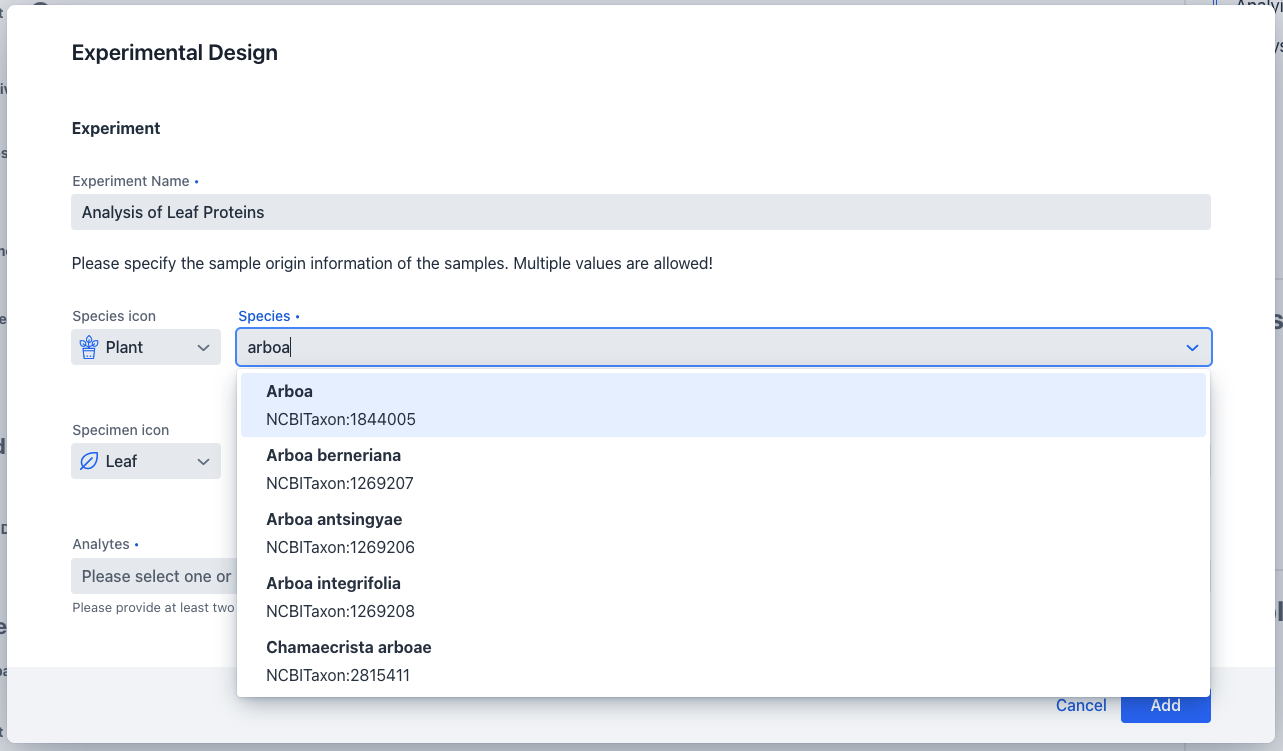
Task: Click the Analytes label
Action: pos(101,544)
